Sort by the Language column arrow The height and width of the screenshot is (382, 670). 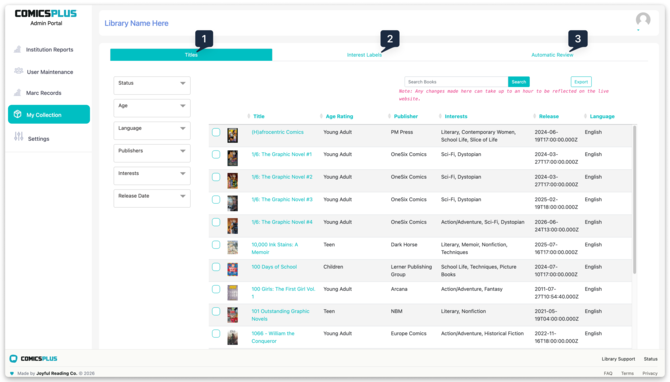[x=585, y=116]
